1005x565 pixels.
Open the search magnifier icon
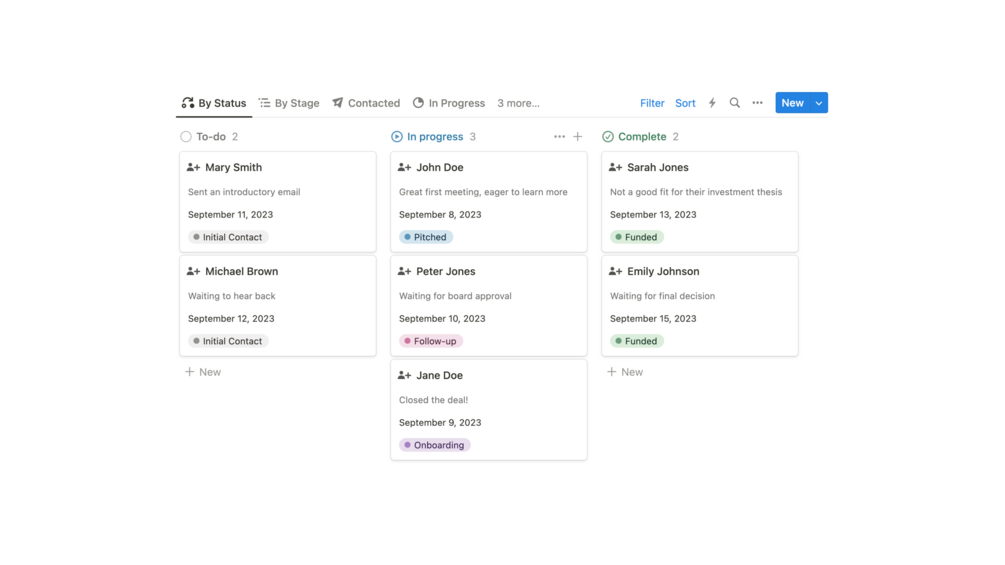click(x=735, y=102)
